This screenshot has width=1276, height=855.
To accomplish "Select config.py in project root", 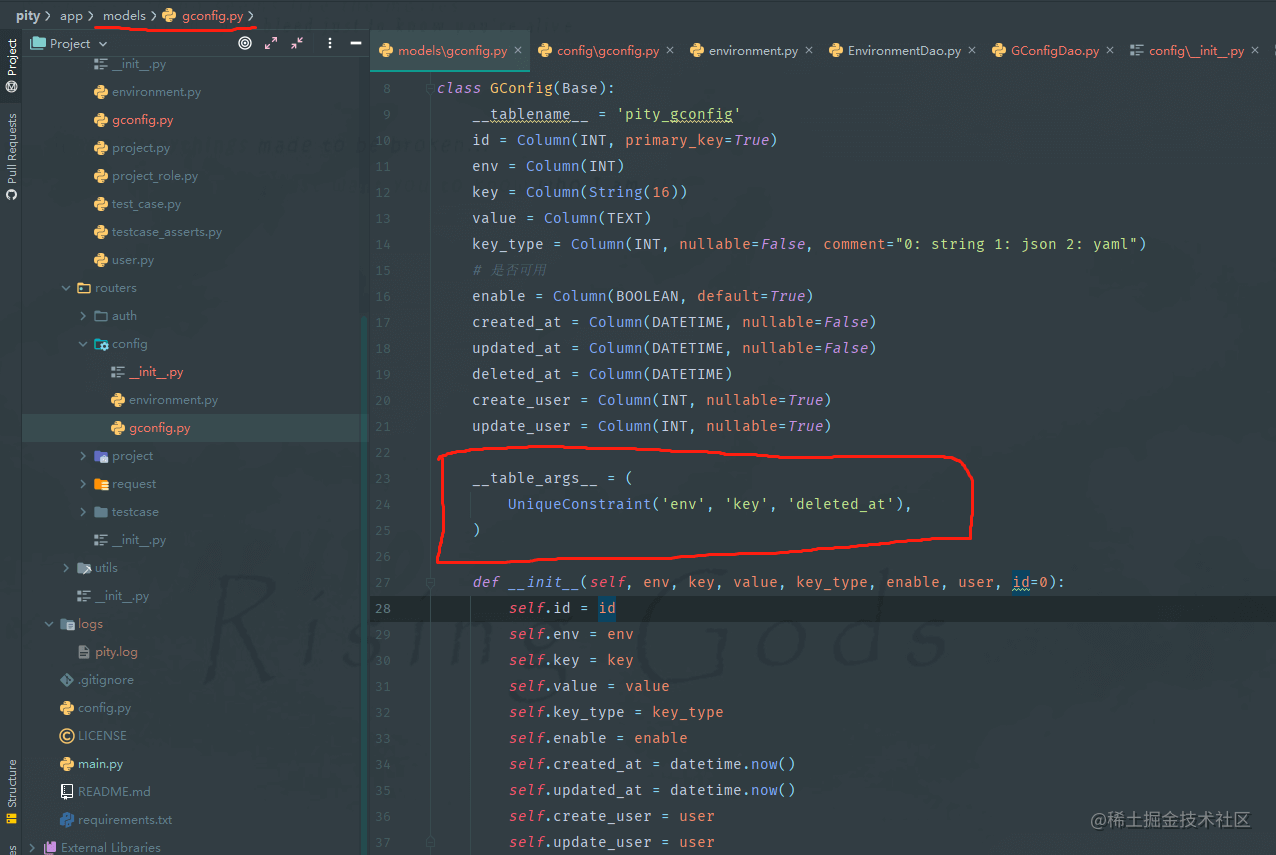I will click(104, 708).
